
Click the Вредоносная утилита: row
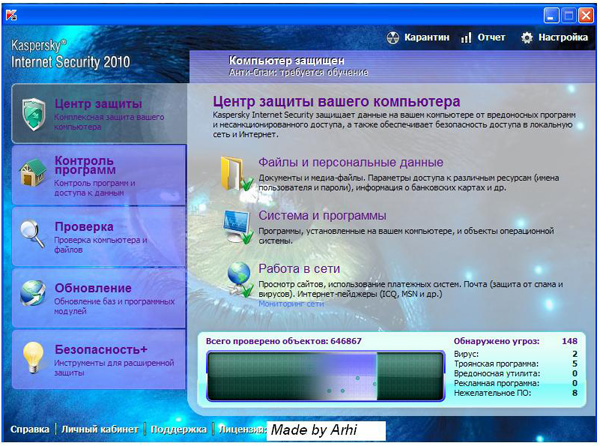click(515, 373)
